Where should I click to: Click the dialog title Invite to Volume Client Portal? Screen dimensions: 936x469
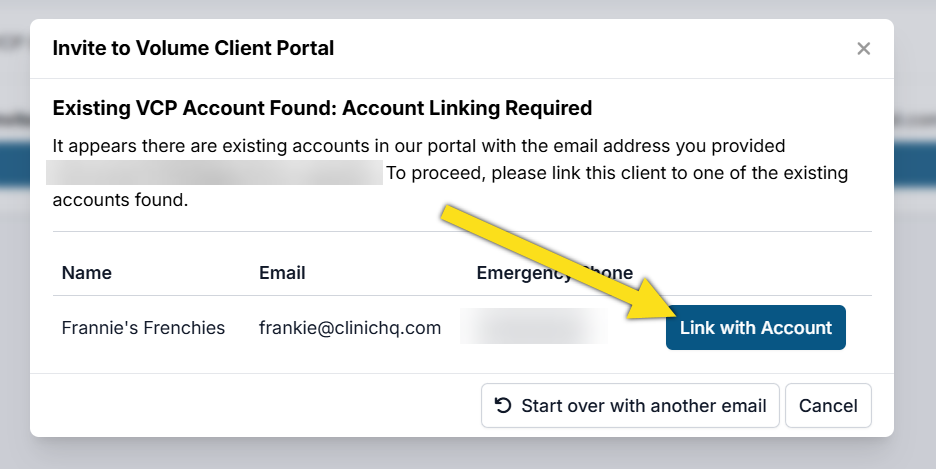tap(193, 48)
